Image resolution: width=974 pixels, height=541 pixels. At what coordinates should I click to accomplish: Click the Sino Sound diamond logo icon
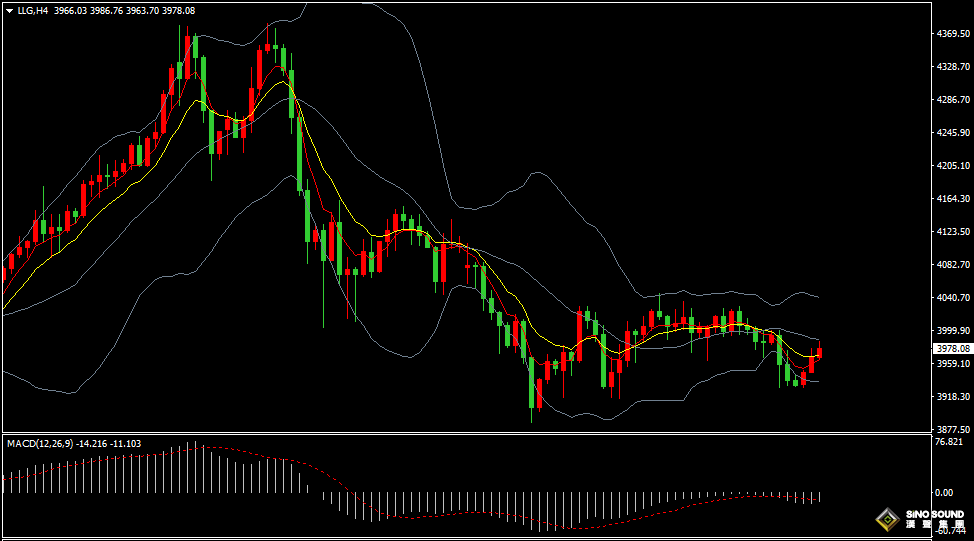(886, 518)
